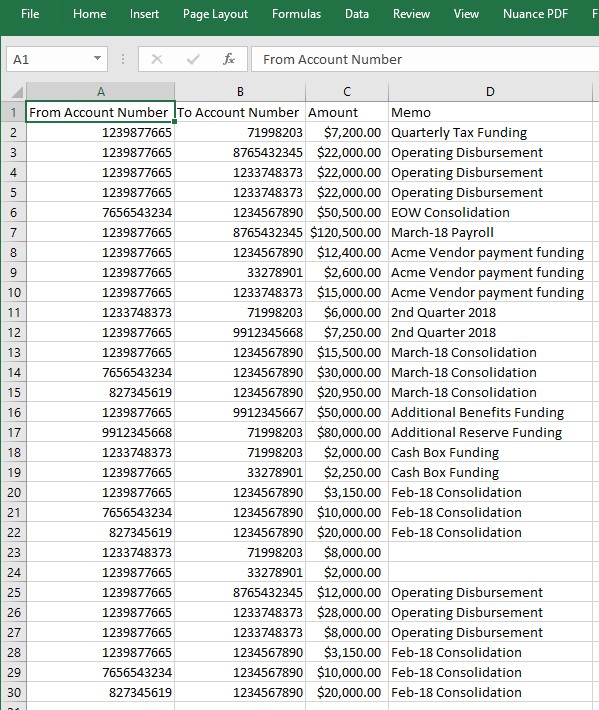599x710 pixels.
Task: Click Cash Box Funding in row 18
Action: (x=490, y=452)
